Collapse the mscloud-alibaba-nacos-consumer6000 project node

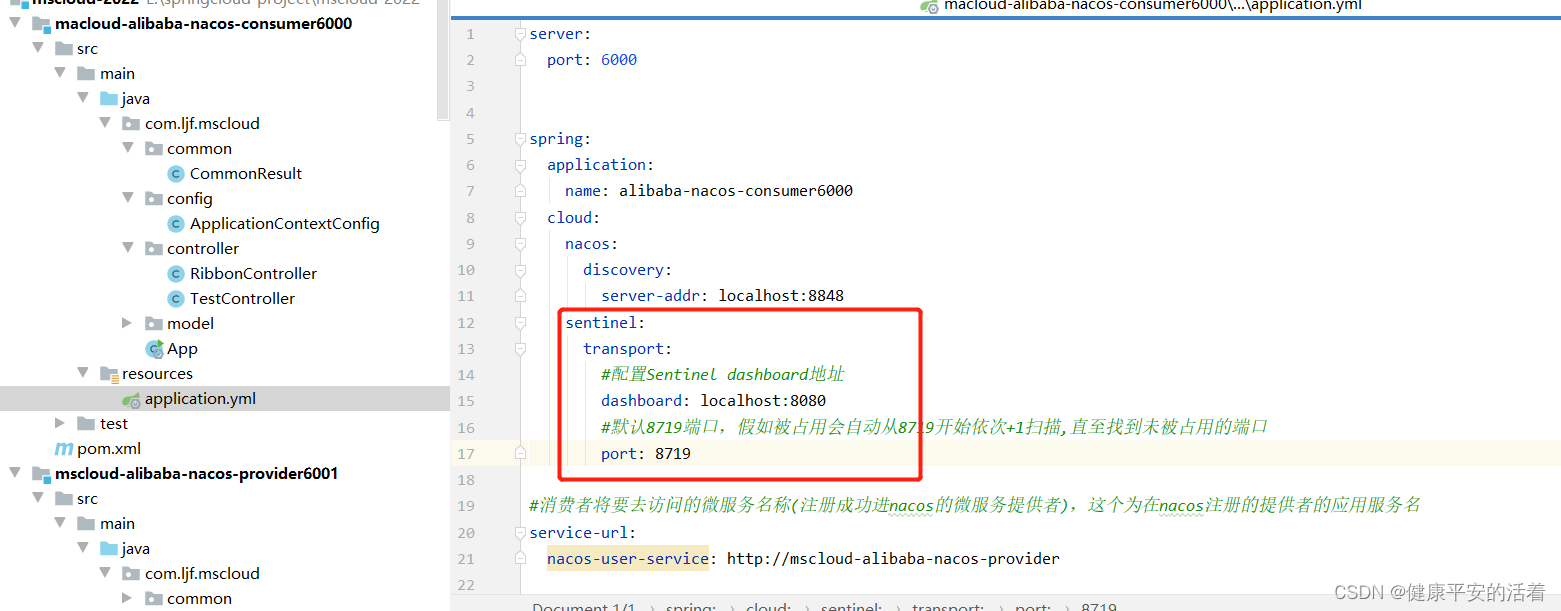(14, 23)
